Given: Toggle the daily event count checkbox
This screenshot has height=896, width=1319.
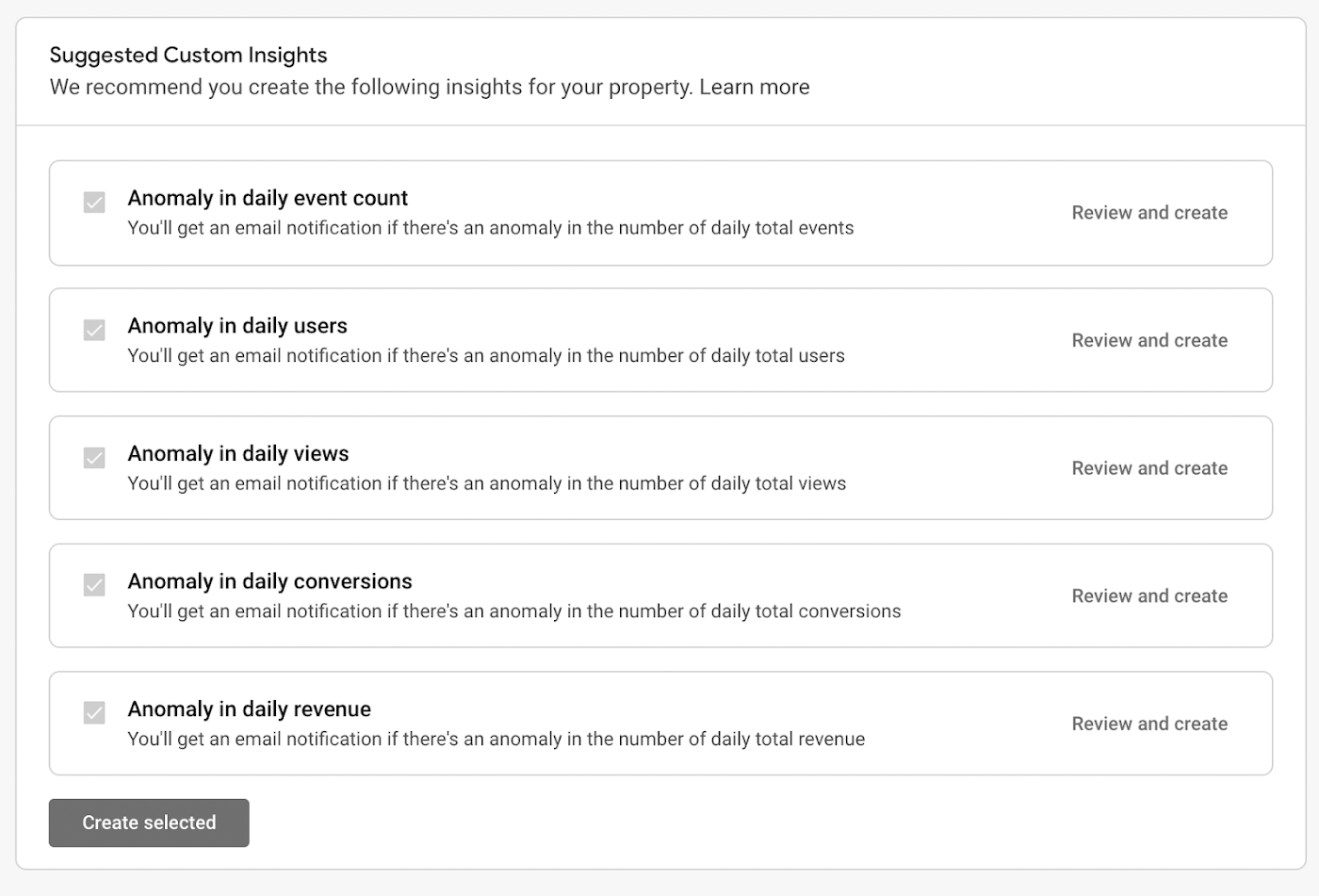Looking at the screenshot, I should coord(94,203).
